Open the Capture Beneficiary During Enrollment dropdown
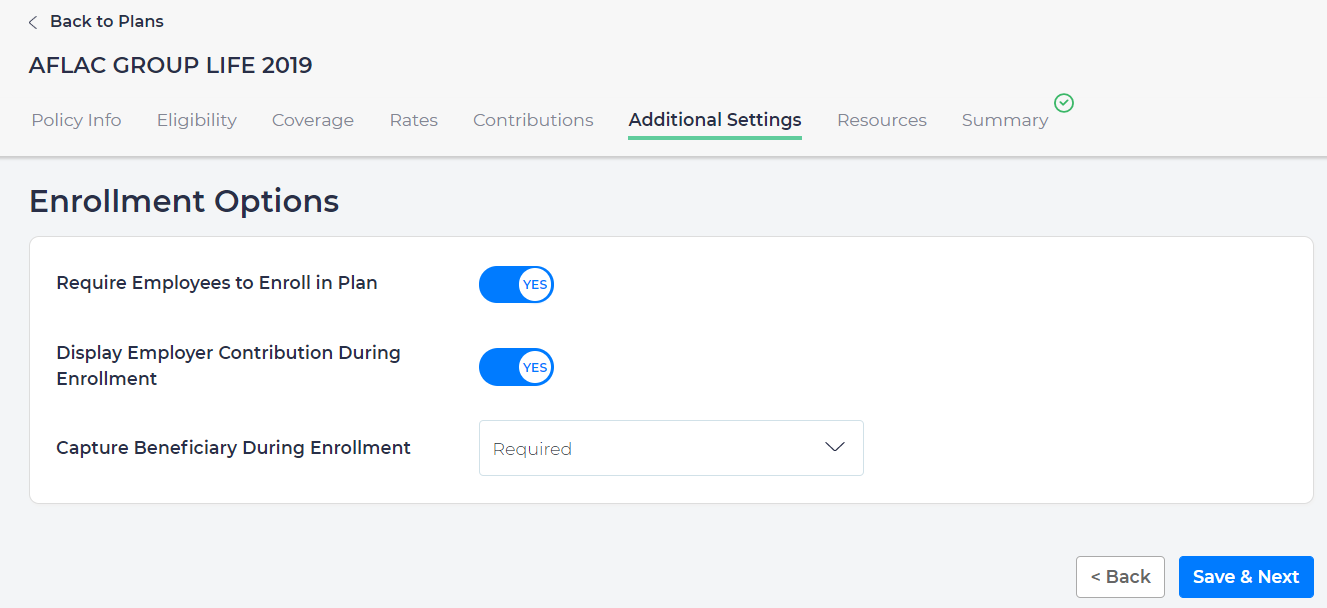Viewport: 1327px width, 608px height. tap(670, 448)
